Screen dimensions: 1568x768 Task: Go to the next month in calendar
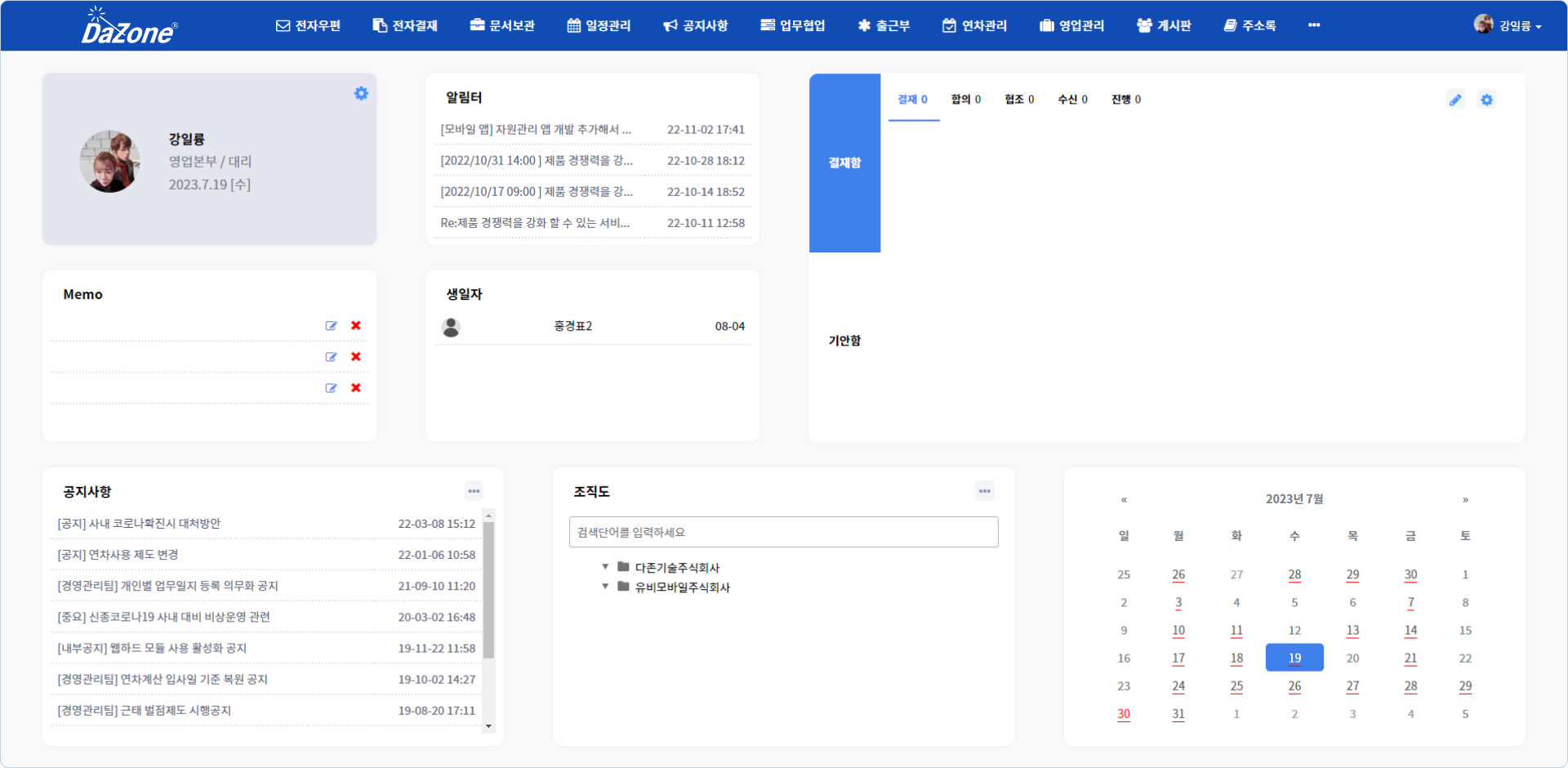pyautogui.click(x=1465, y=499)
